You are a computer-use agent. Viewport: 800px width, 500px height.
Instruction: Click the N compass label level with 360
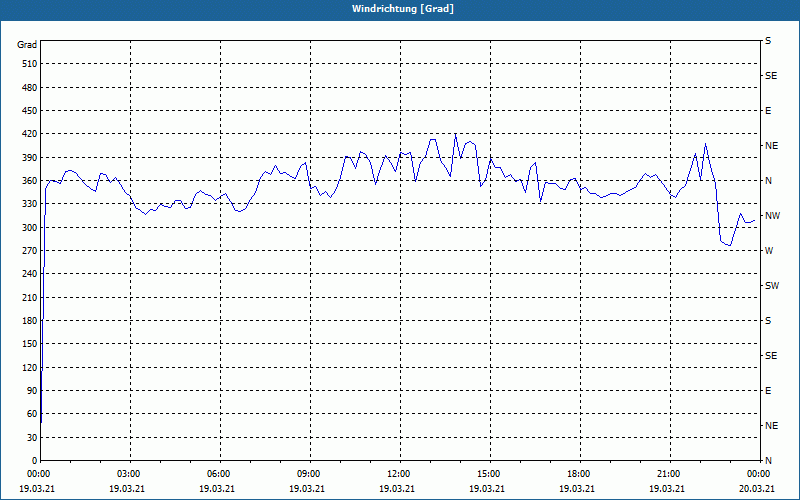(768, 181)
